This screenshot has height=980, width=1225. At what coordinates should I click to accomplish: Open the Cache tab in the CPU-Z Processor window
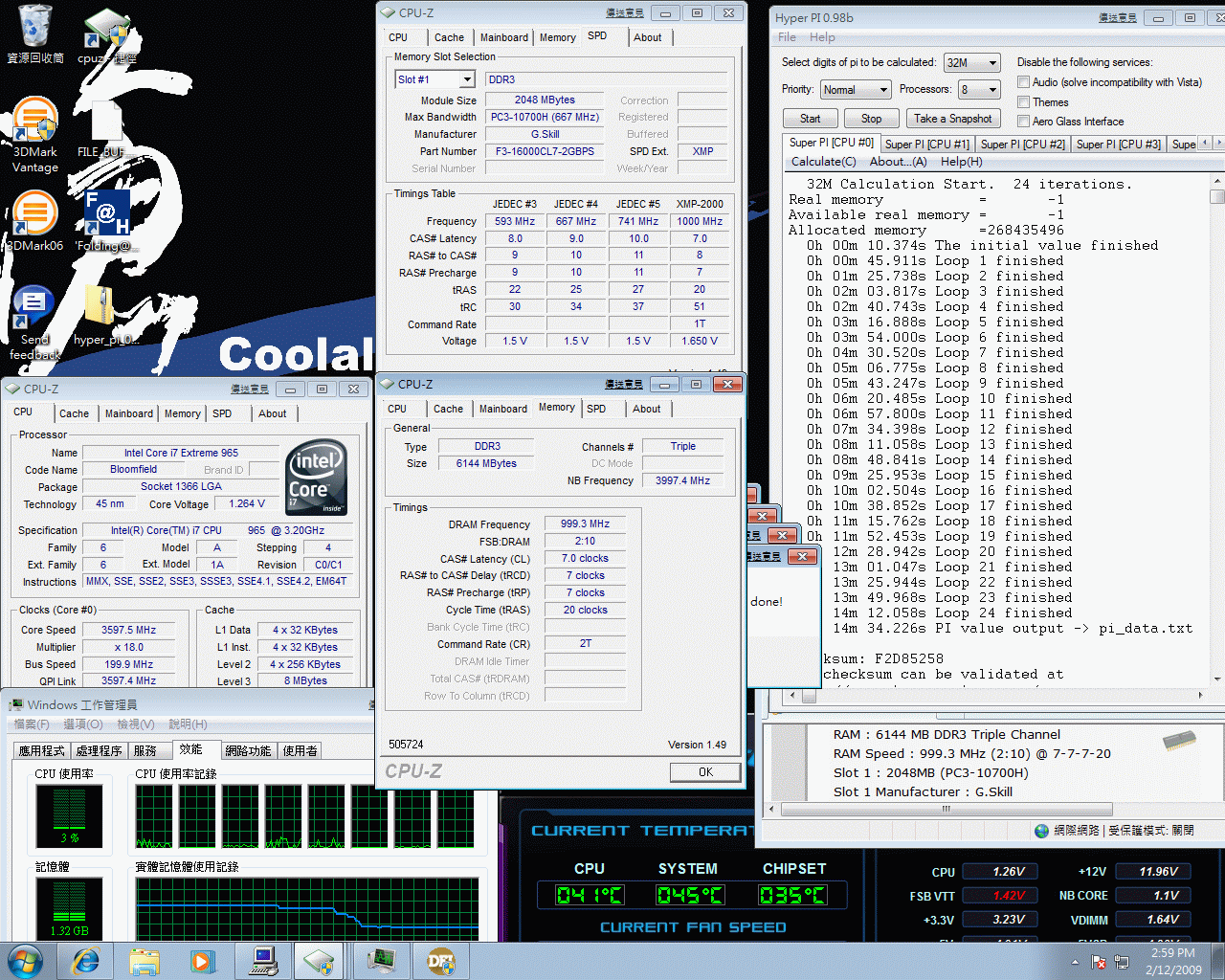[x=74, y=413]
